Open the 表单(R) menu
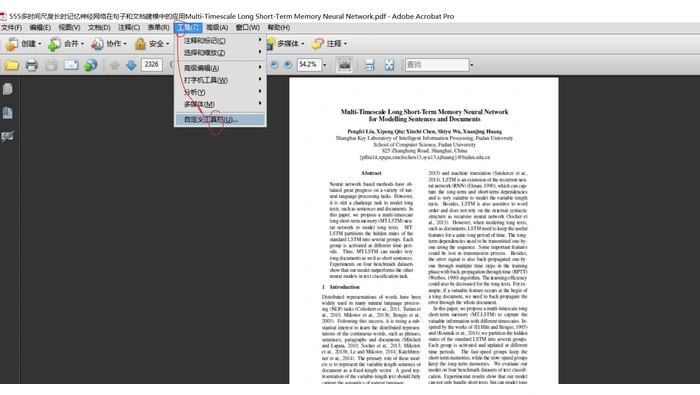700x395 pixels. pyautogui.click(x=158, y=28)
